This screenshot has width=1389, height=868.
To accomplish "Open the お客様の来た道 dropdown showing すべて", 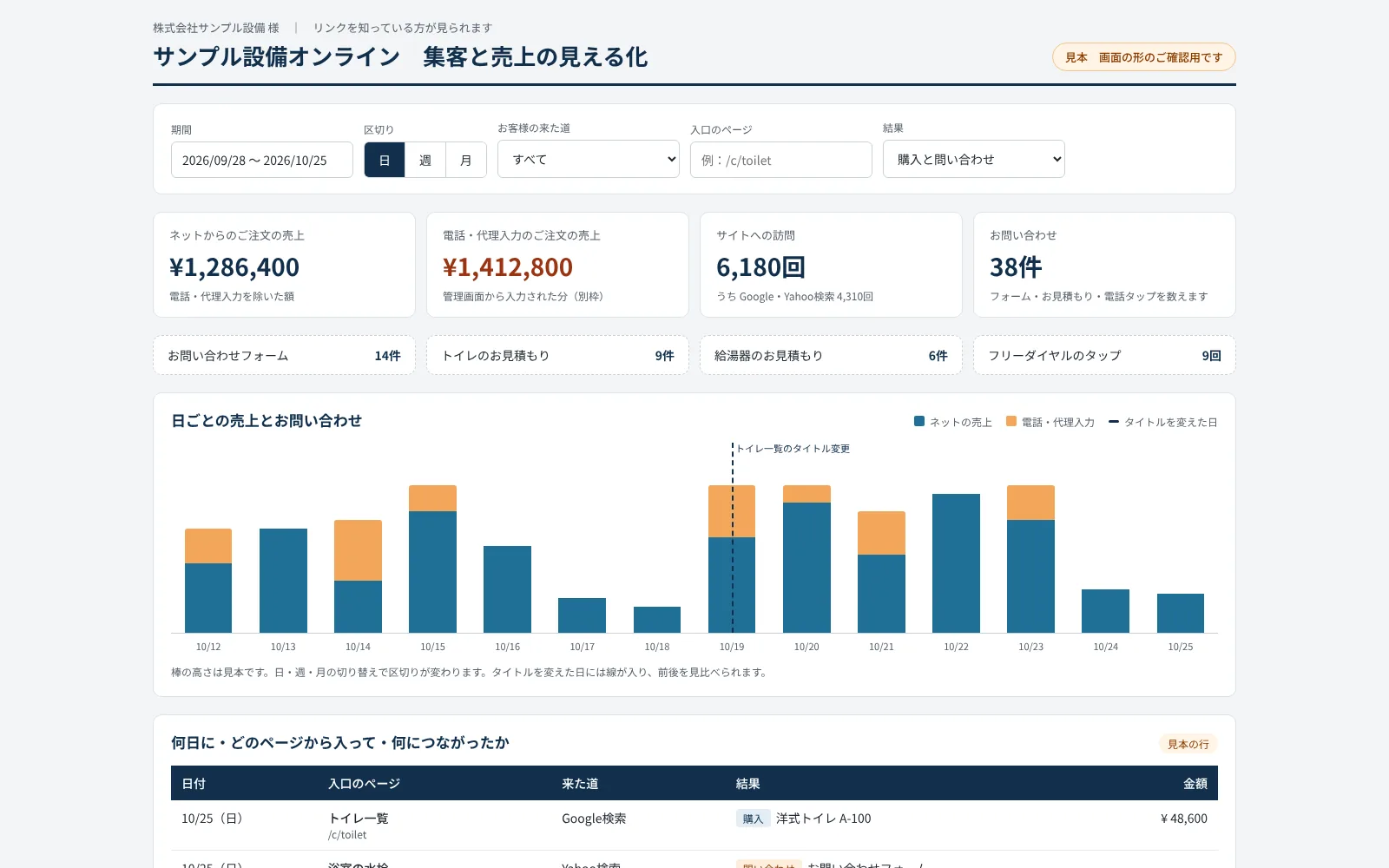I will pyautogui.click(x=588, y=160).
